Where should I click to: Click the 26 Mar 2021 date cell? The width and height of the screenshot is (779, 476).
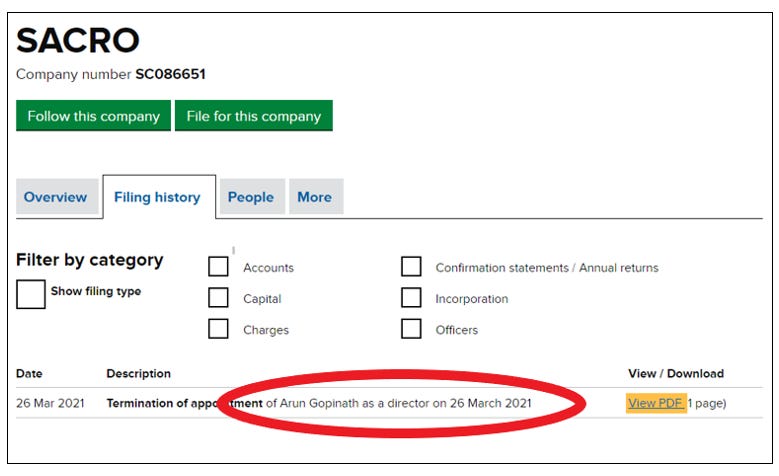(50, 403)
